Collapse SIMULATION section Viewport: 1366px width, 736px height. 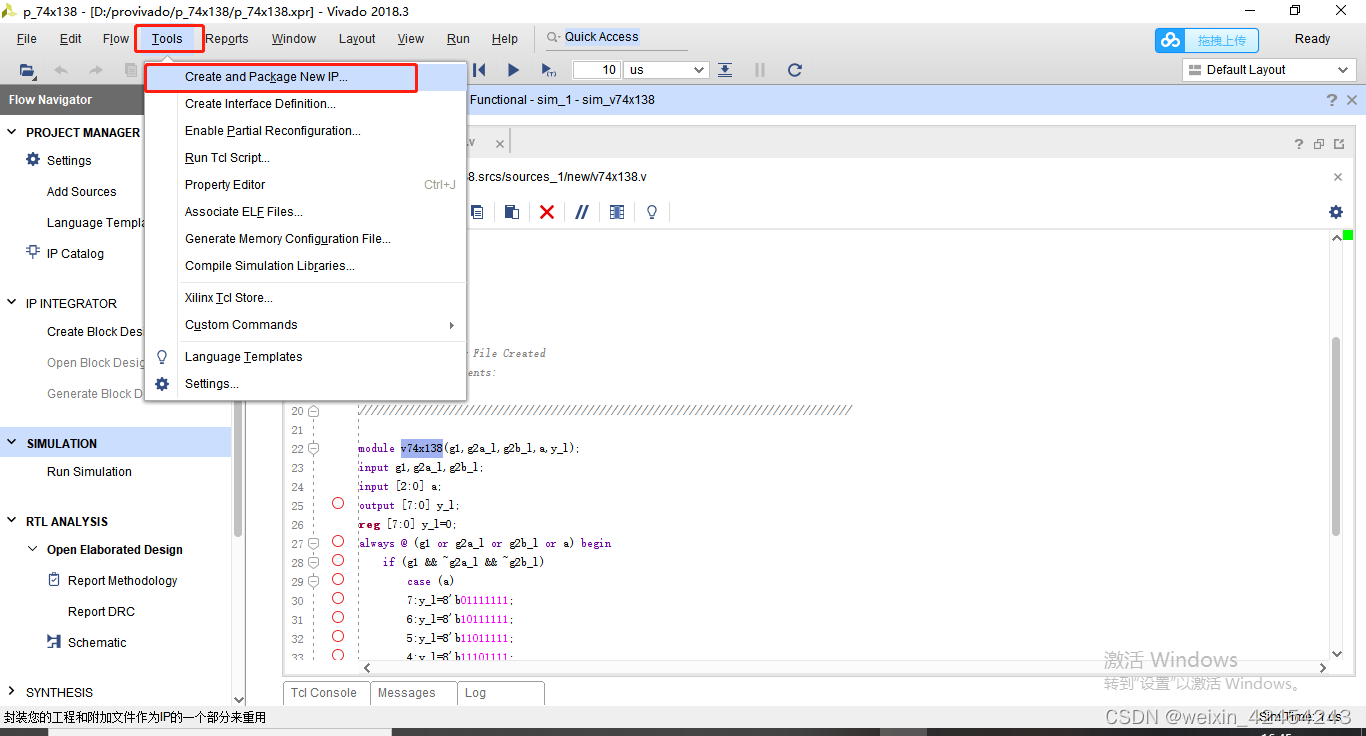(x=12, y=444)
